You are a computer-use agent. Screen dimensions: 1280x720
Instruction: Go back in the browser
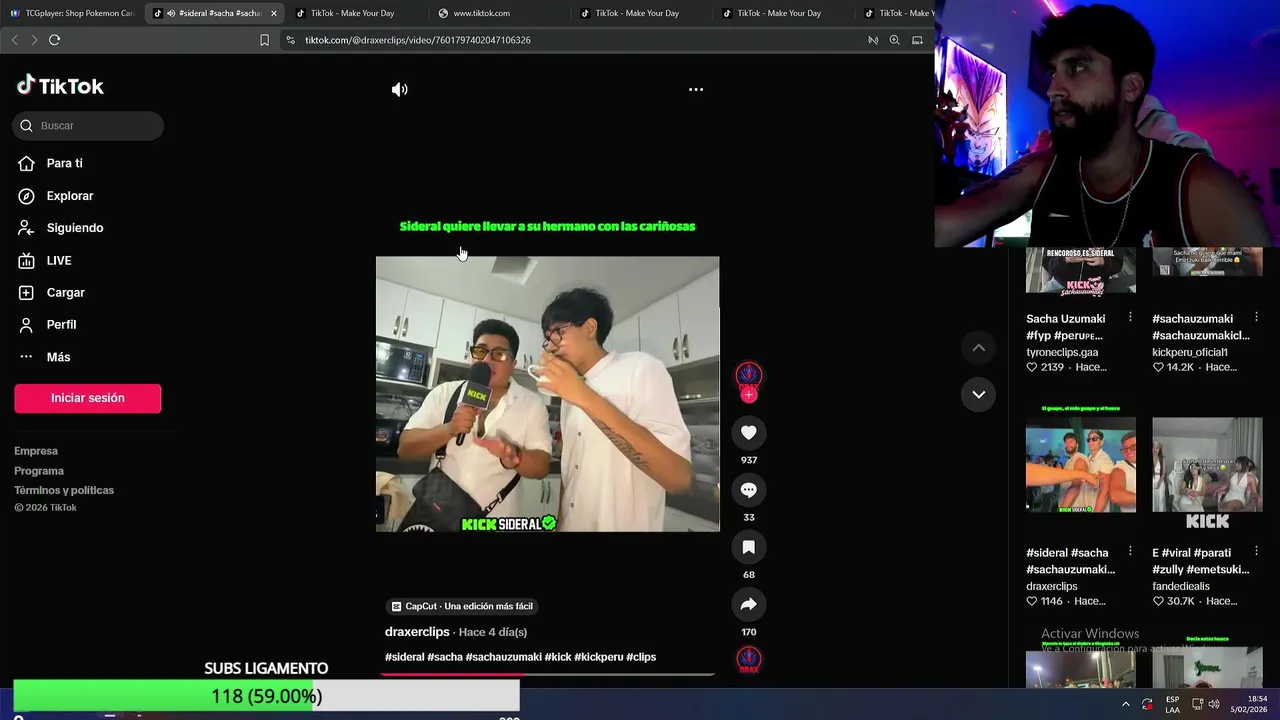(x=14, y=40)
